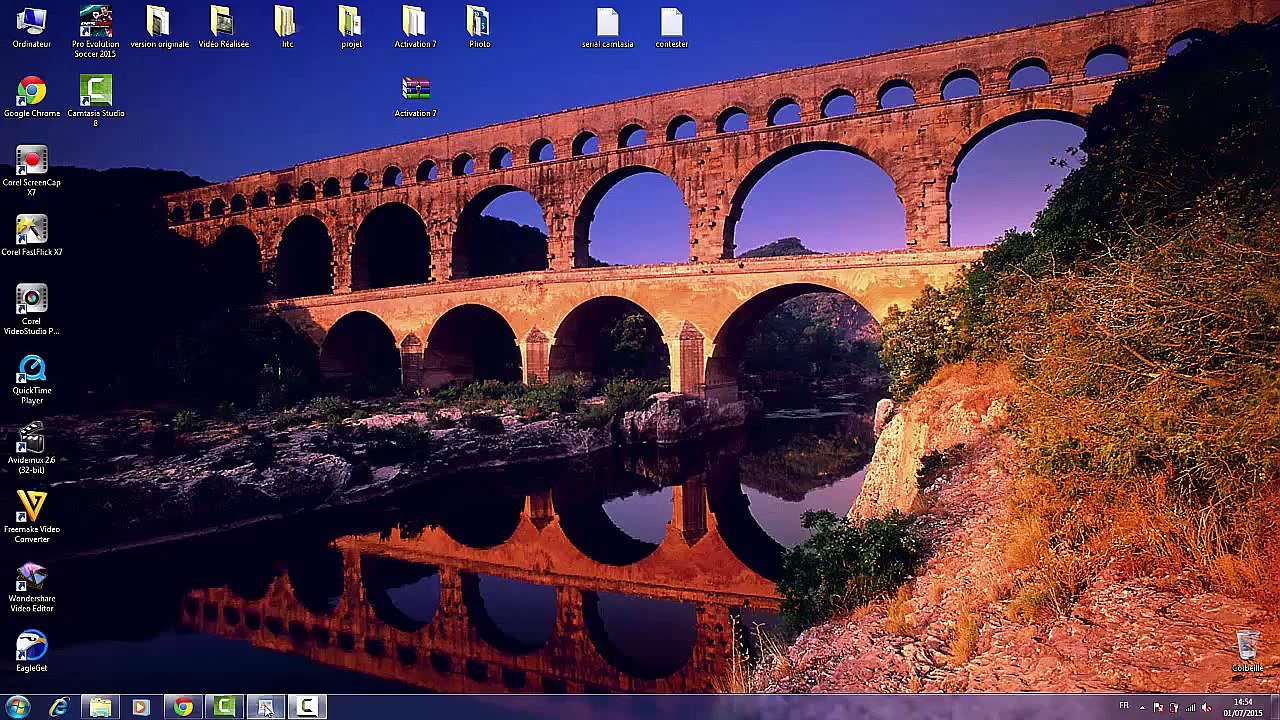Select the contester file icon
1280x720 pixels.
[x=671, y=27]
